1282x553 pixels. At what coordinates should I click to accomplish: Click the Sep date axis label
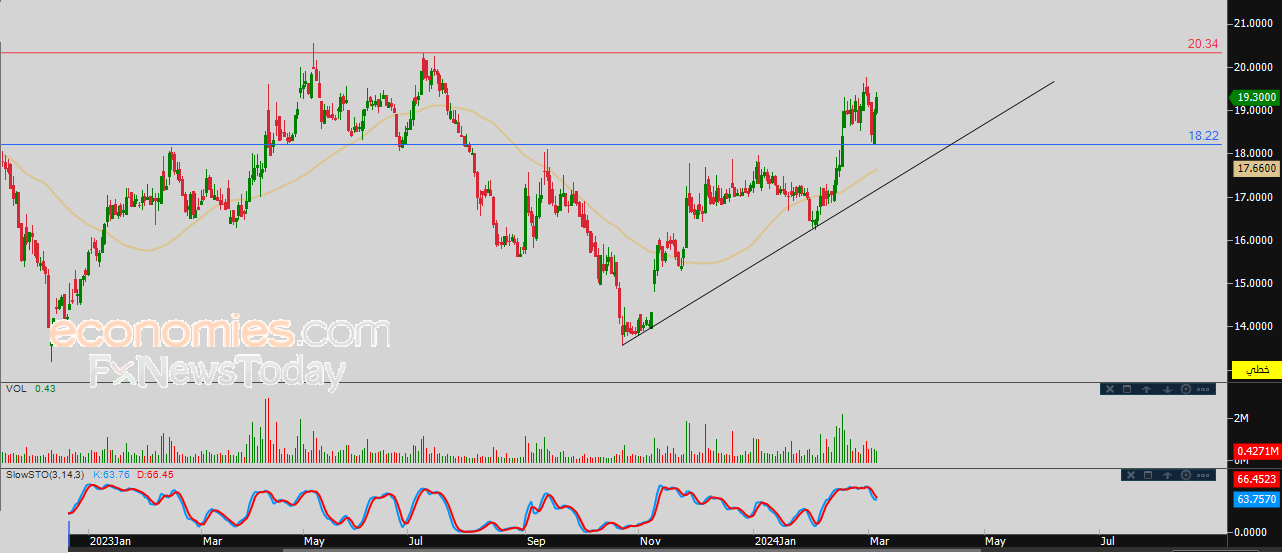point(536,541)
